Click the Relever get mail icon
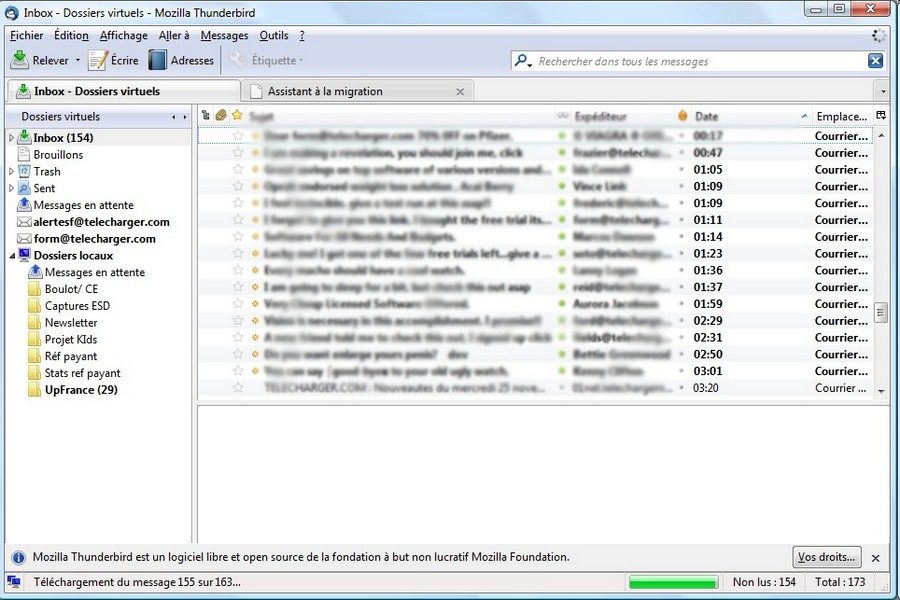The height and width of the screenshot is (600, 900). point(19,61)
